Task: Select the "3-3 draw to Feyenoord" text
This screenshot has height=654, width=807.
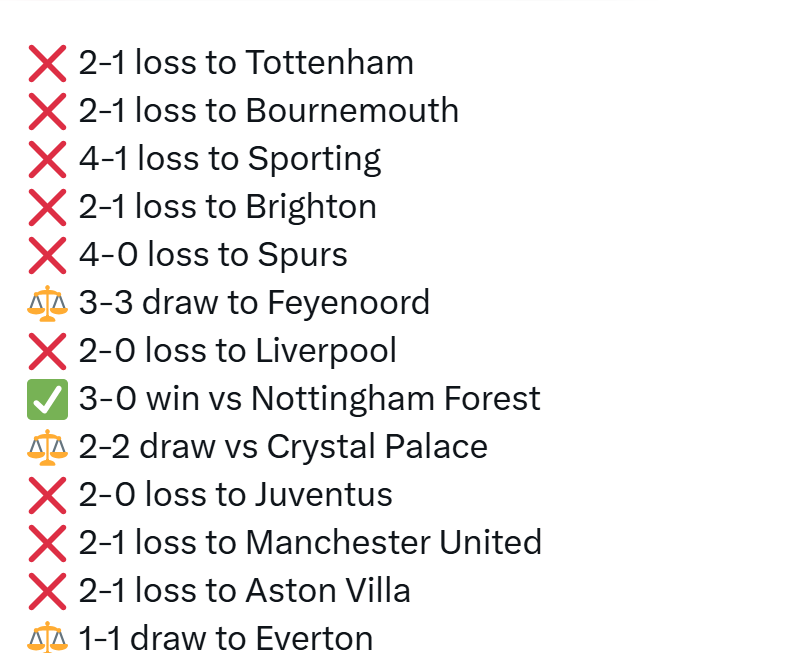Action: [254, 303]
